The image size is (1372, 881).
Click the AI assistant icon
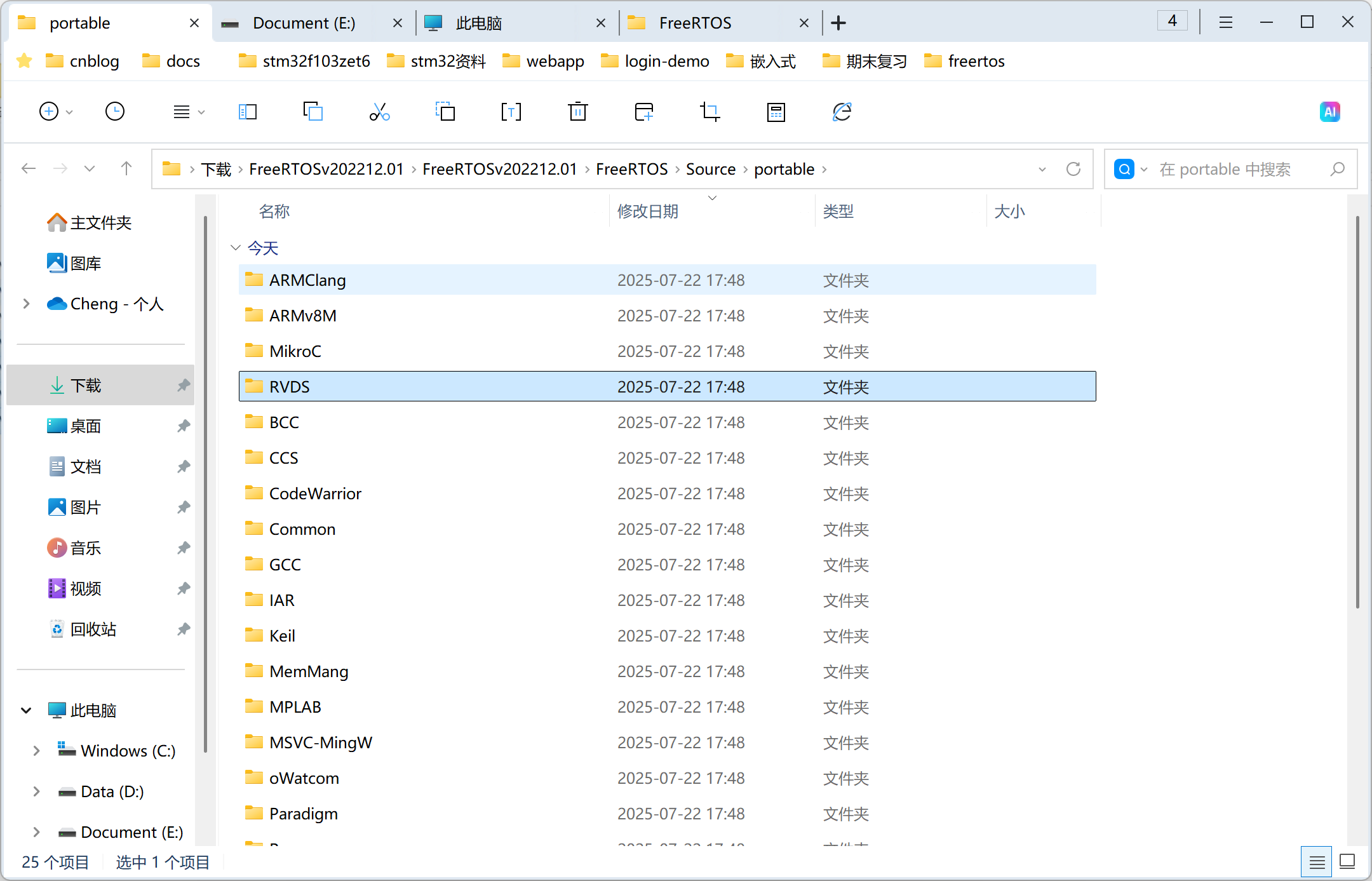(x=1329, y=112)
